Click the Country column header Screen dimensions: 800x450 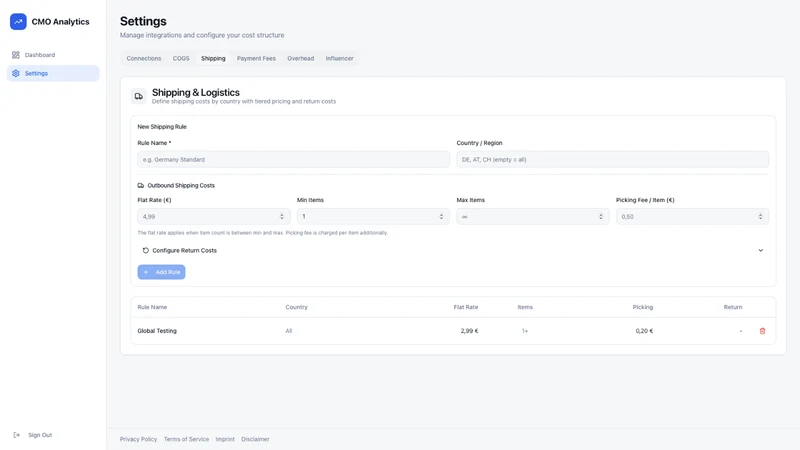coord(296,307)
